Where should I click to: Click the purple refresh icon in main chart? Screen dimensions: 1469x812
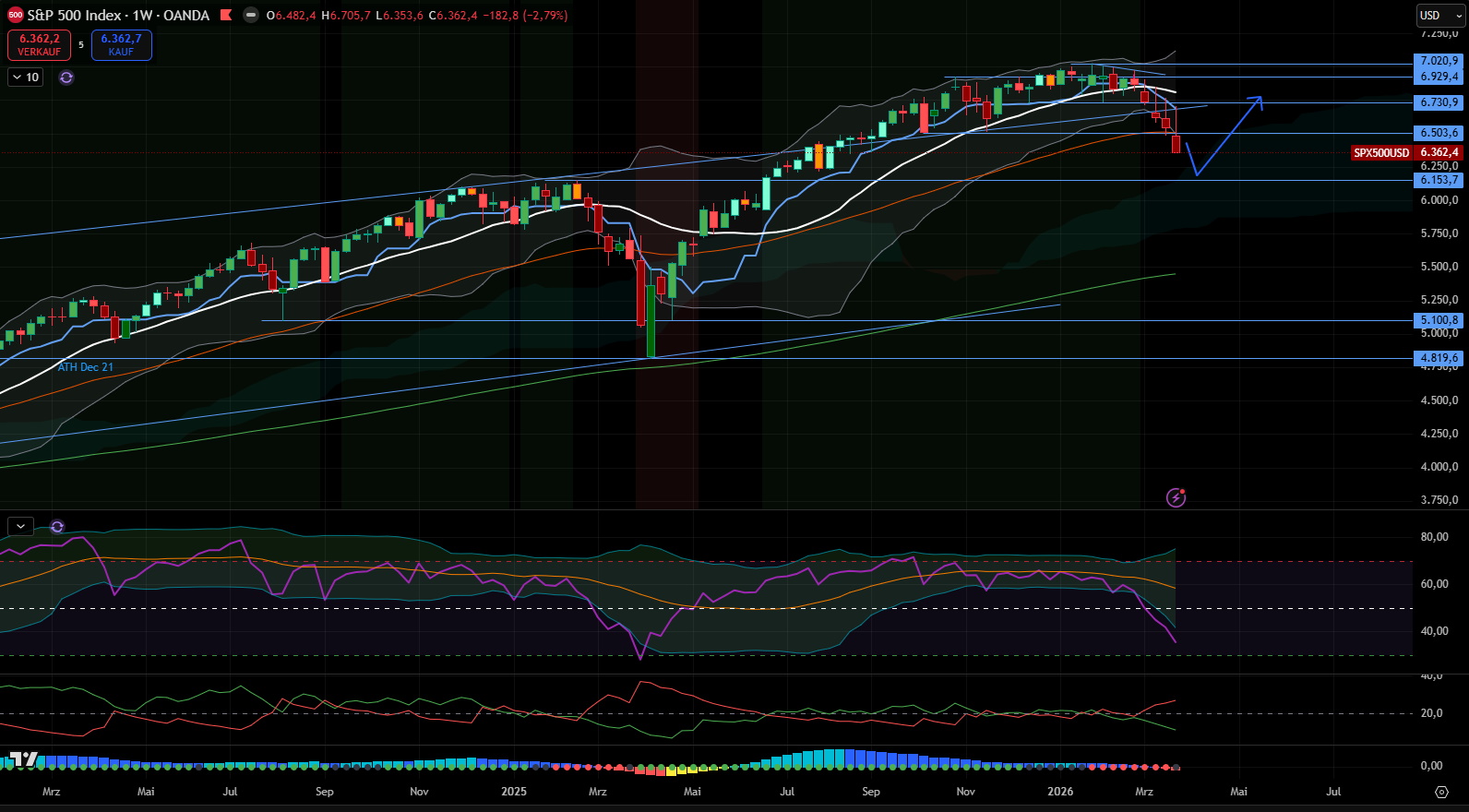pos(66,78)
